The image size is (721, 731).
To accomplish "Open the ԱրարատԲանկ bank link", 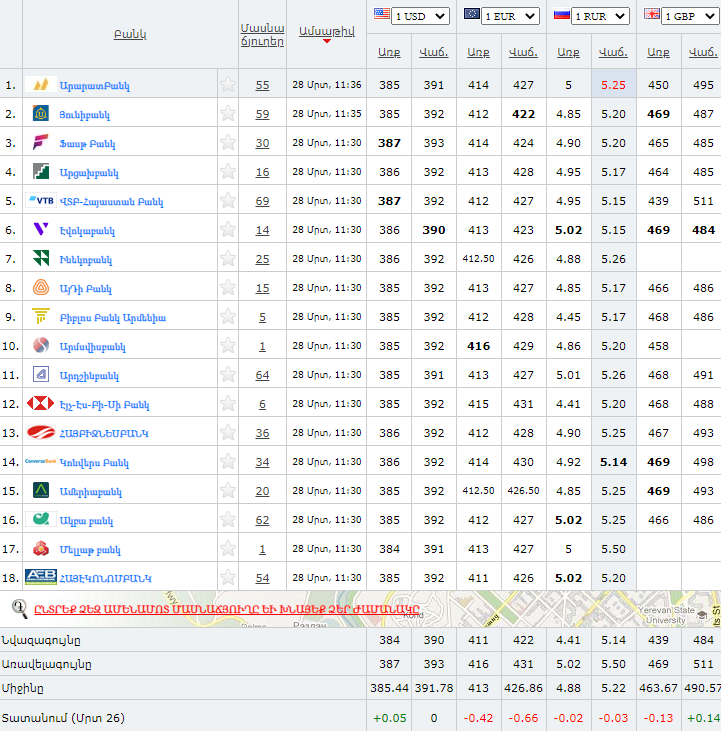I will (x=95, y=85).
